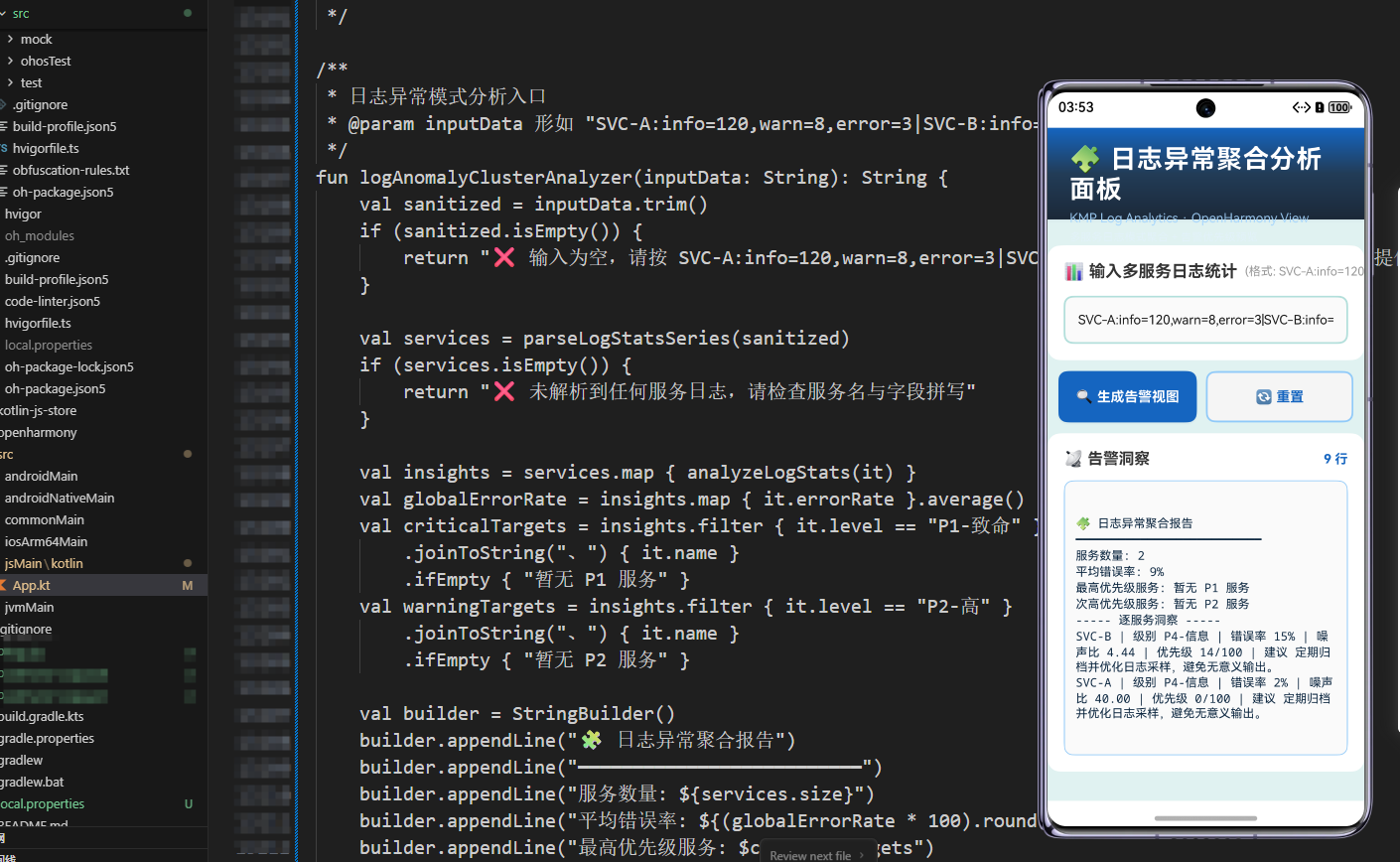Open the androidMain folder
Image resolution: width=1400 pixels, height=862 pixels.
[x=41, y=476]
